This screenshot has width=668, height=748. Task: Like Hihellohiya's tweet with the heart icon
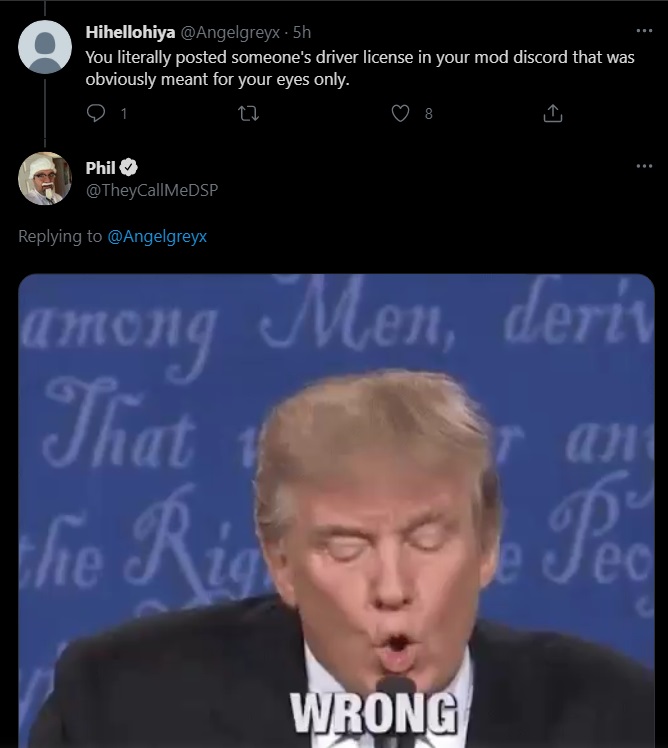(400, 113)
